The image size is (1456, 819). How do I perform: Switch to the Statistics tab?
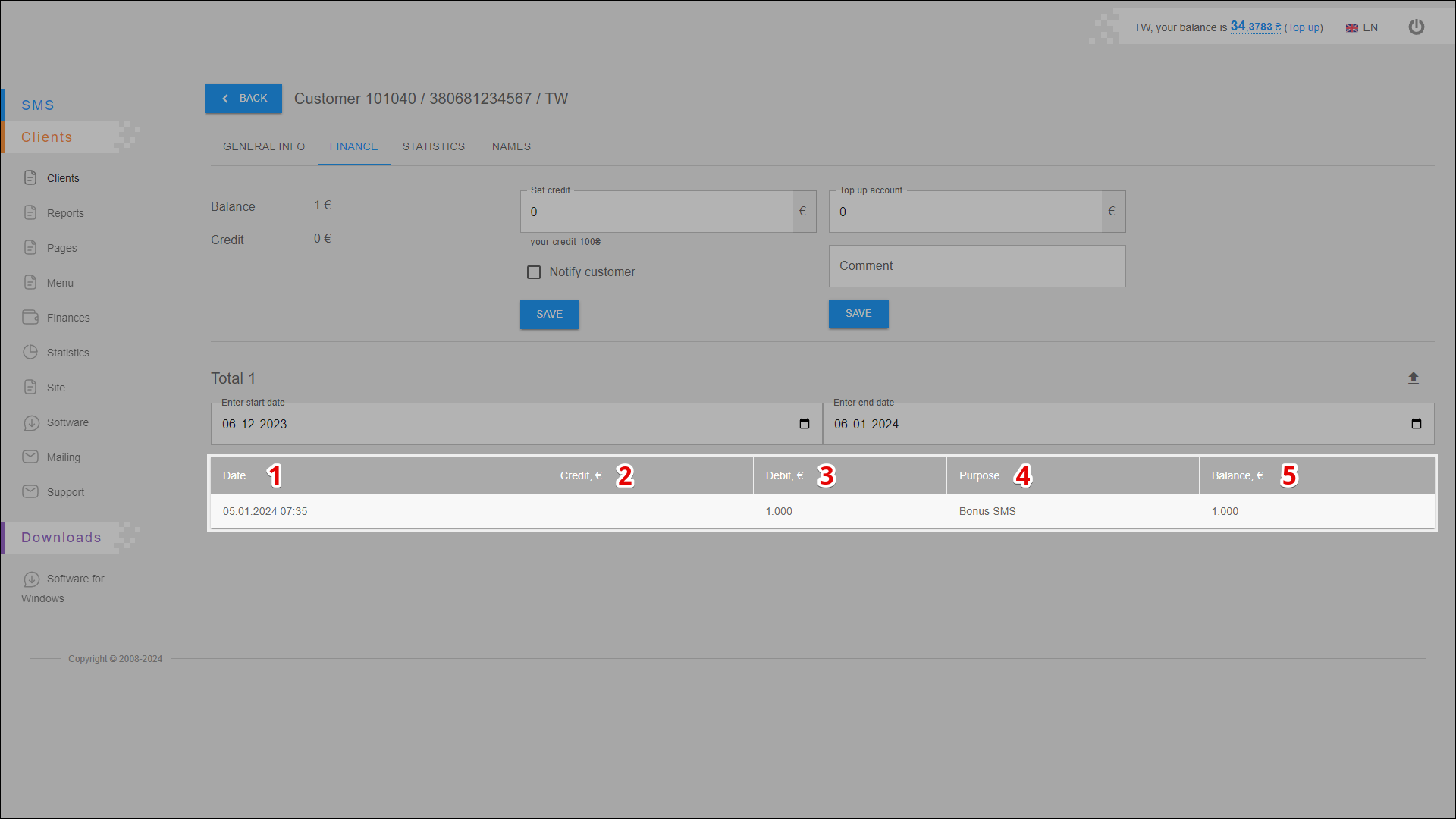click(x=434, y=146)
